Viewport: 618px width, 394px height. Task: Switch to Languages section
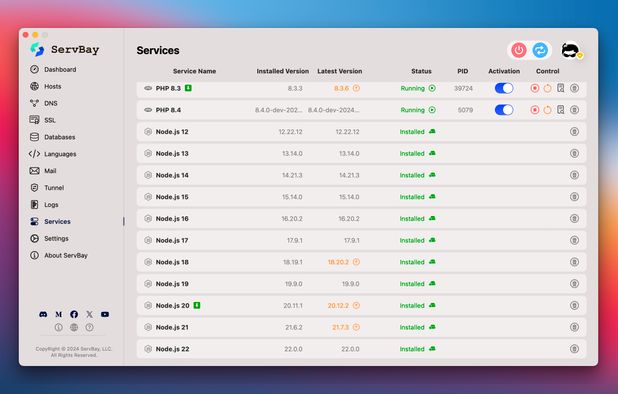[x=53, y=154]
